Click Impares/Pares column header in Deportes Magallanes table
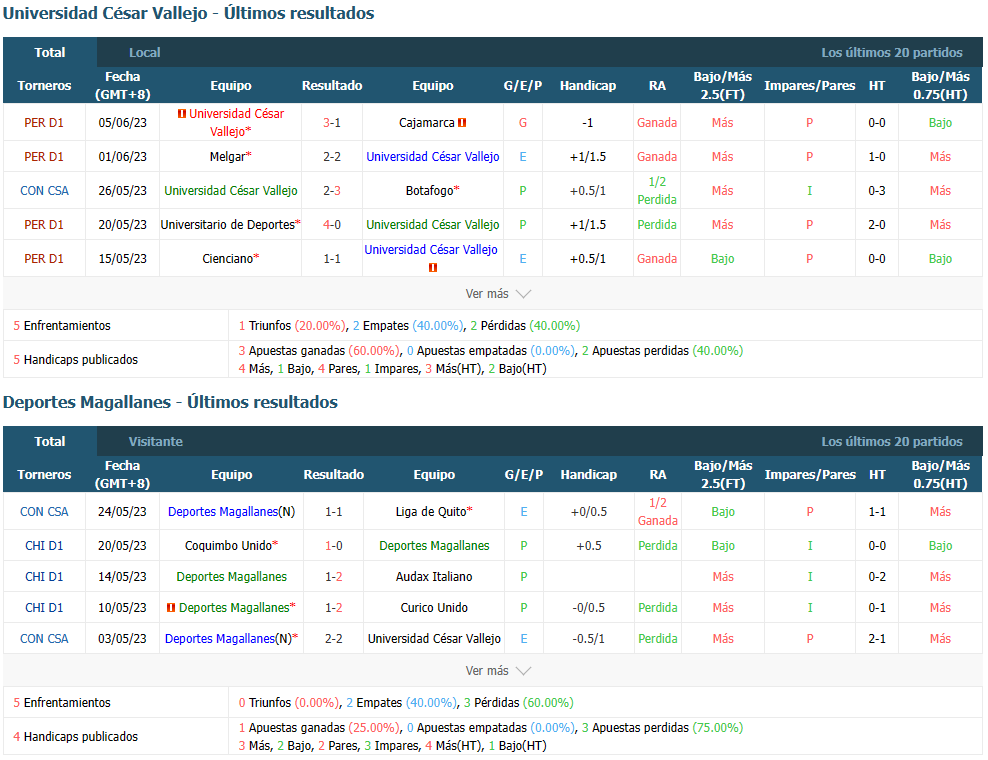 810,475
